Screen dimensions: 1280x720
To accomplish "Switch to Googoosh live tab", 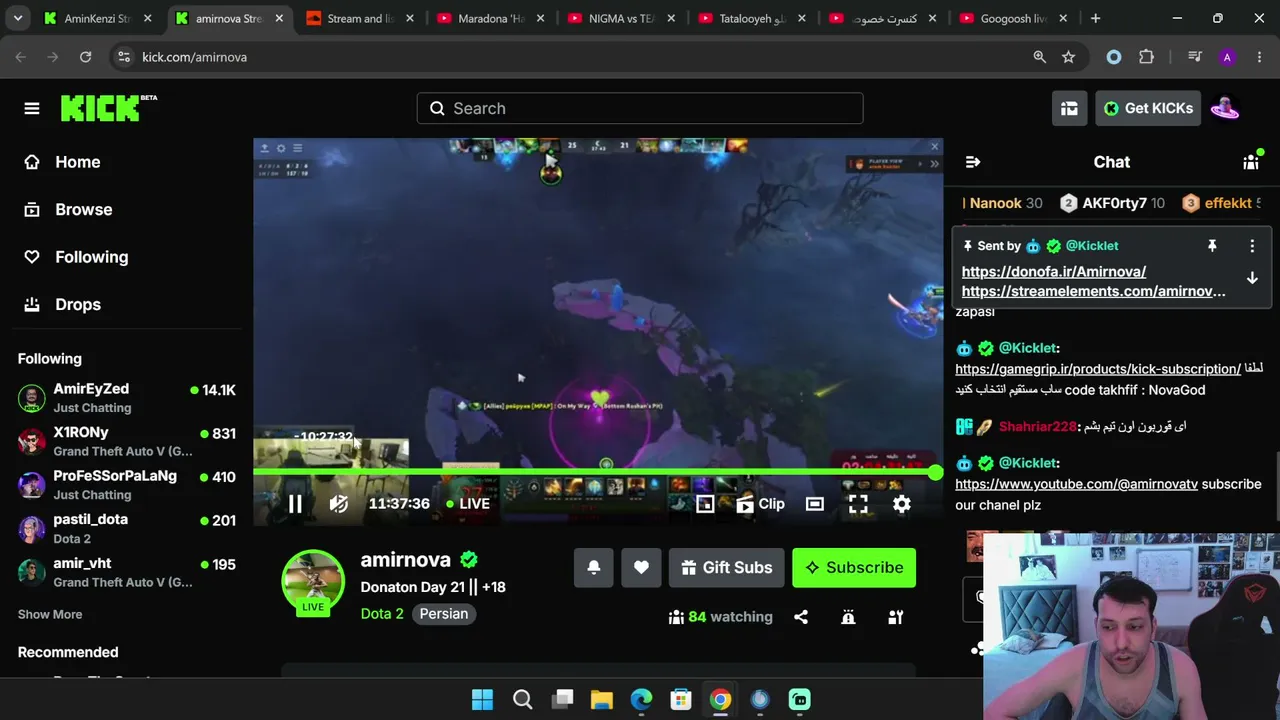I will coord(1012,18).
